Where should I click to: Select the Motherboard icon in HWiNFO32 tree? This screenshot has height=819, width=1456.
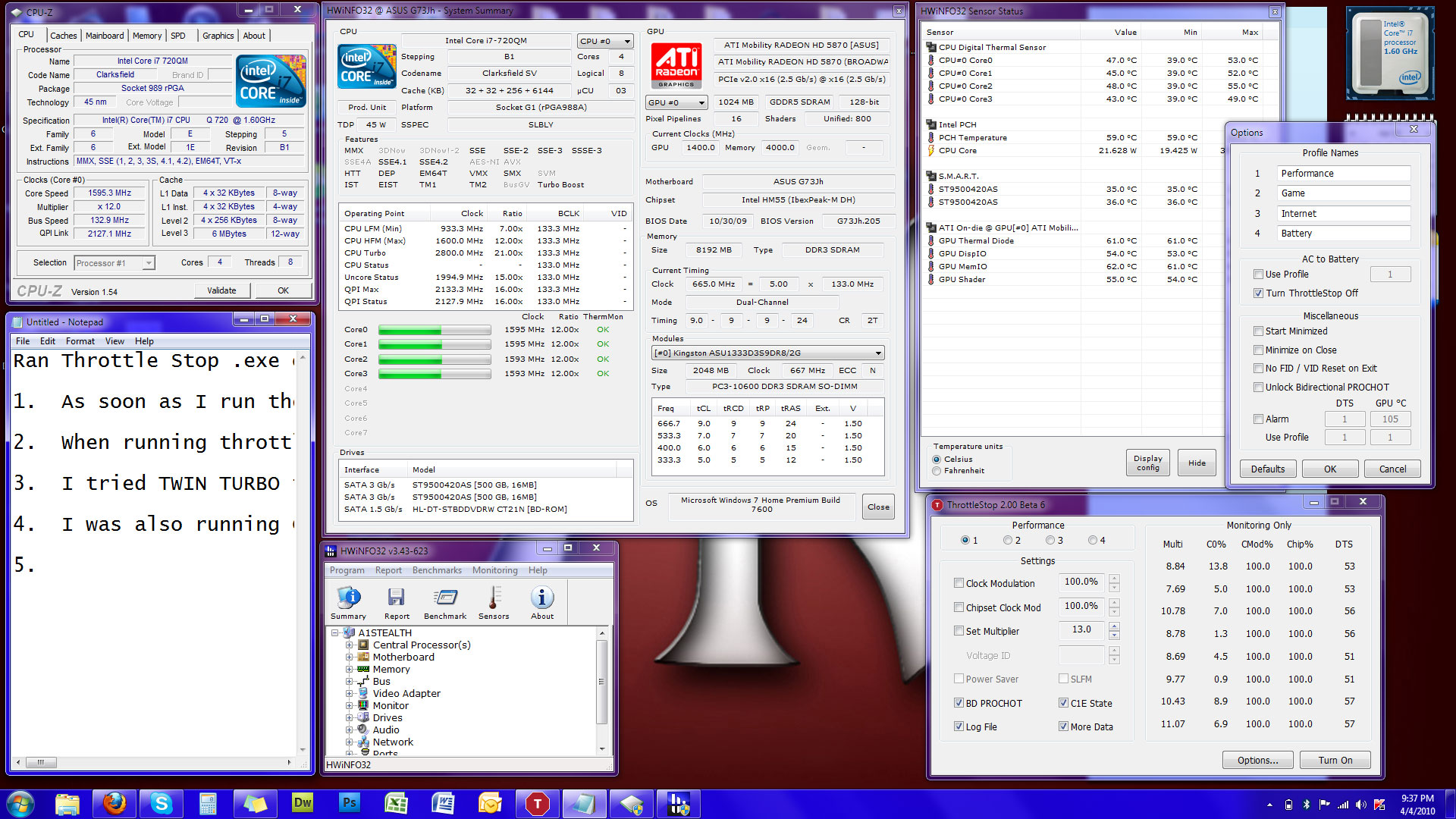[x=363, y=657]
